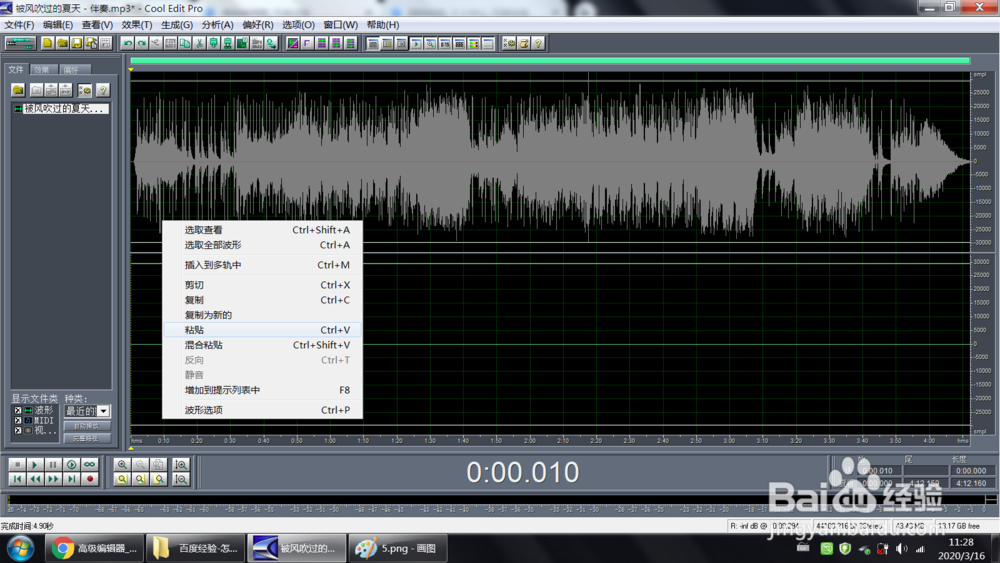This screenshot has height=563, width=1000.
Task: Open the 效果(T) menu
Action: [136, 25]
